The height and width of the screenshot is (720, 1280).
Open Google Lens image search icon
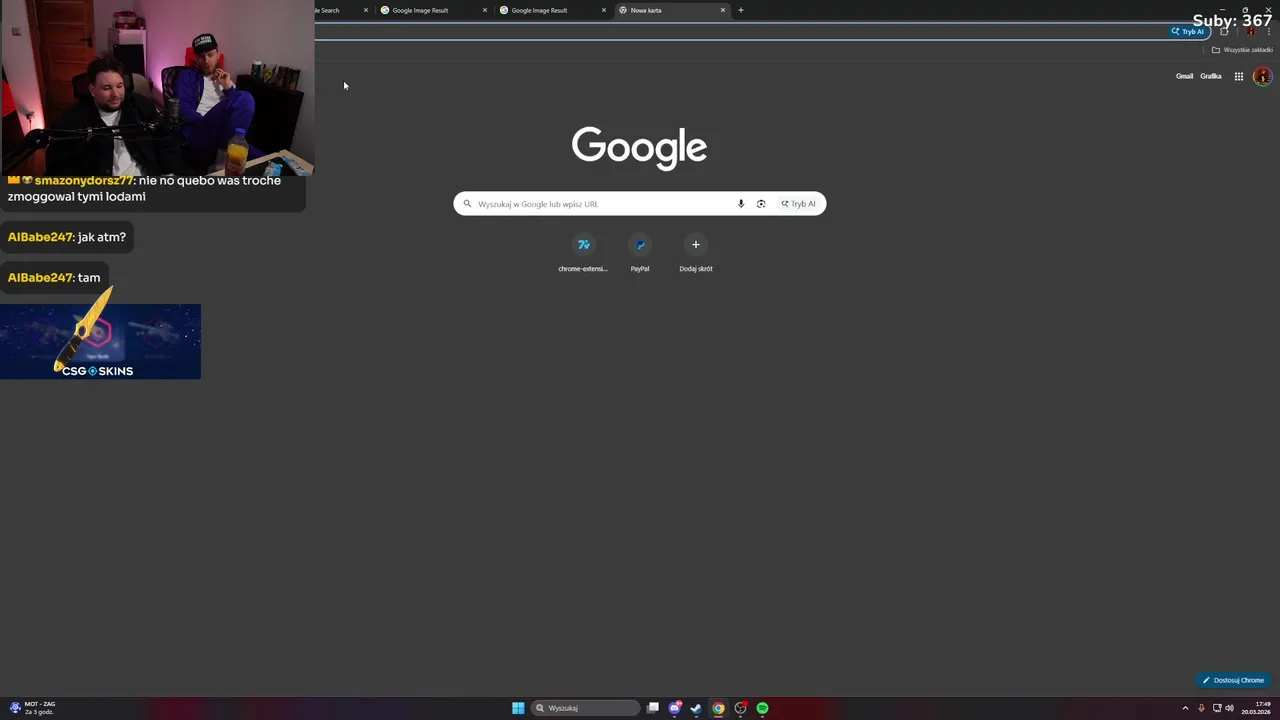(x=761, y=204)
